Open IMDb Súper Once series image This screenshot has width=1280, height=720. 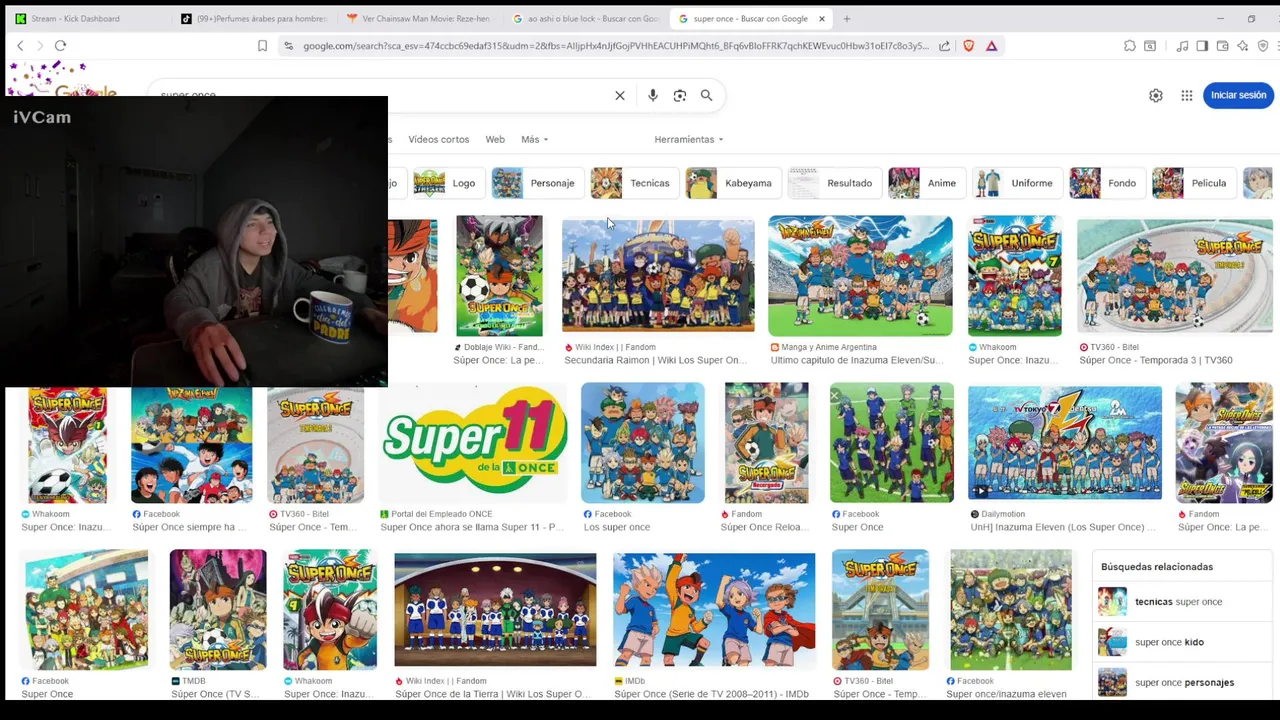pyautogui.click(x=714, y=609)
